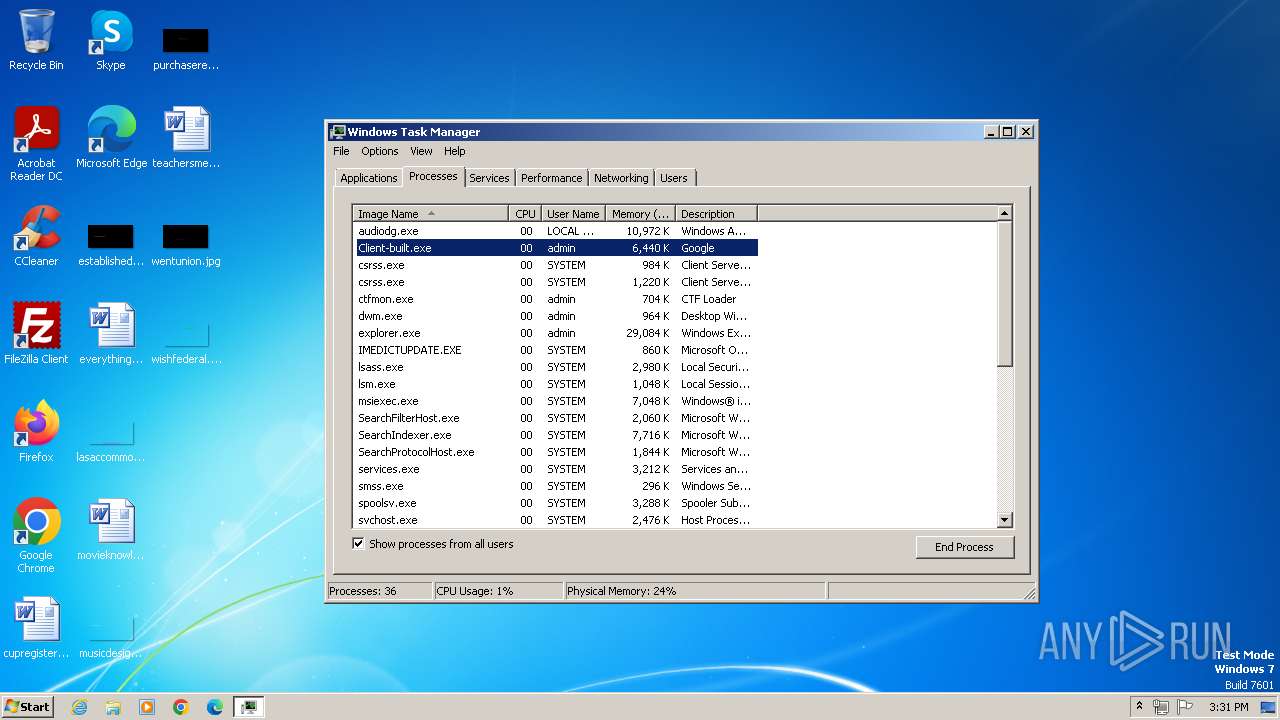This screenshot has height=720, width=1280.
Task: Sort by Memory column header
Action: pyautogui.click(x=640, y=213)
